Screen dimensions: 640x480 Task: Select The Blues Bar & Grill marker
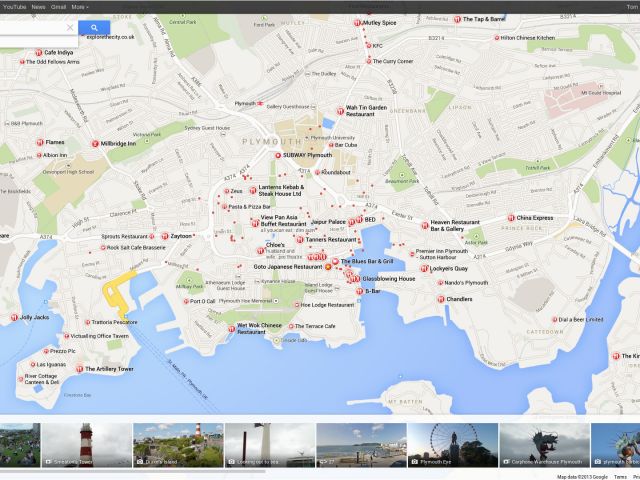335,261
